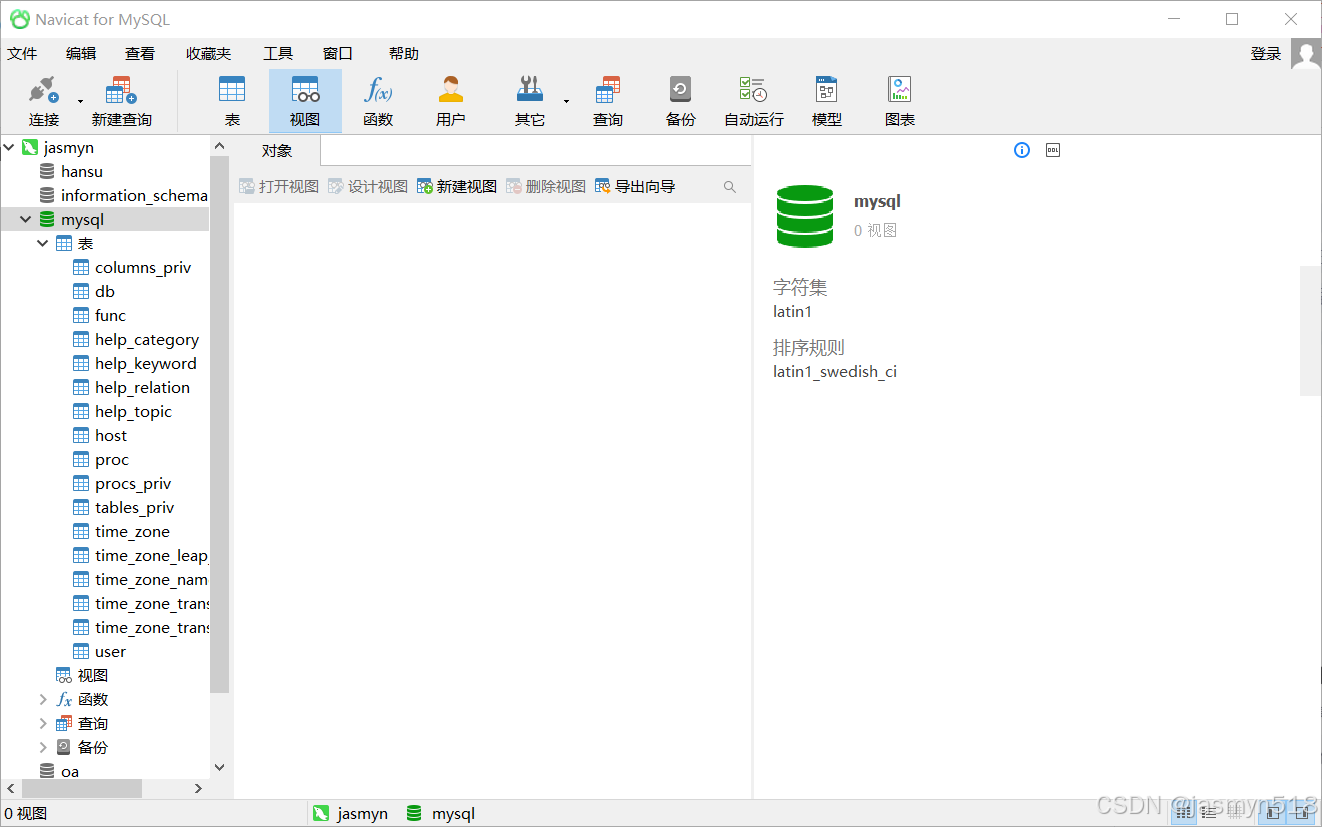Switch to detail view mode
The image size is (1322, 827).
(1234, 813)
